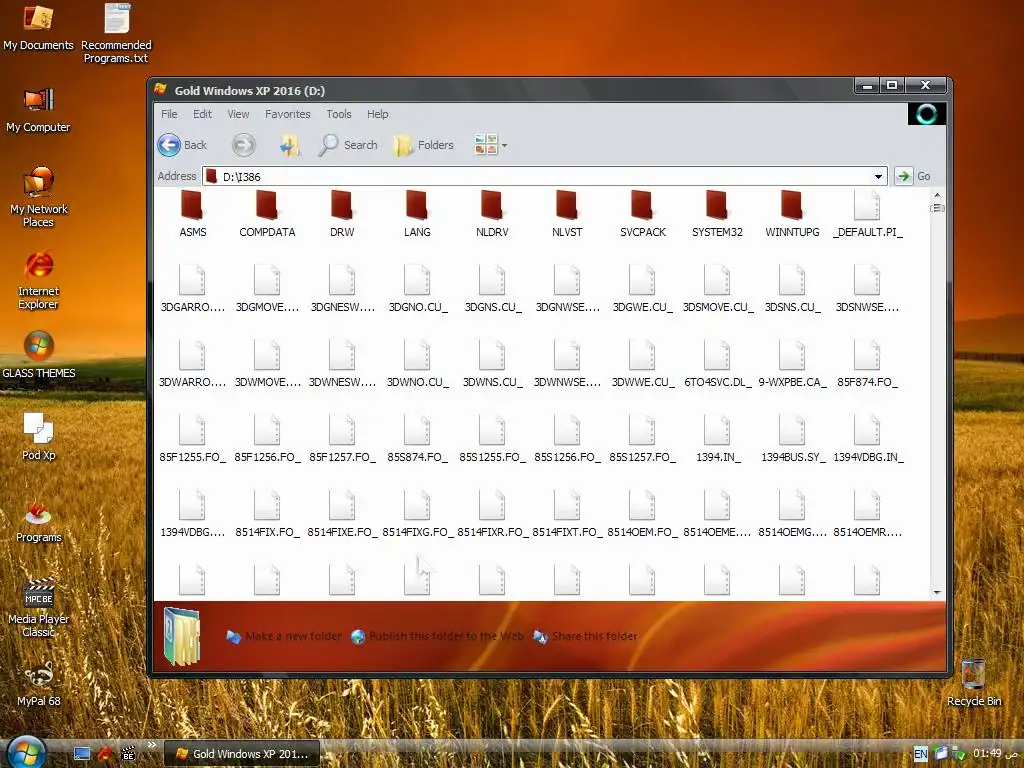Open the View menu
Screen dimensions: 1024x768
[x=238, y=114]
